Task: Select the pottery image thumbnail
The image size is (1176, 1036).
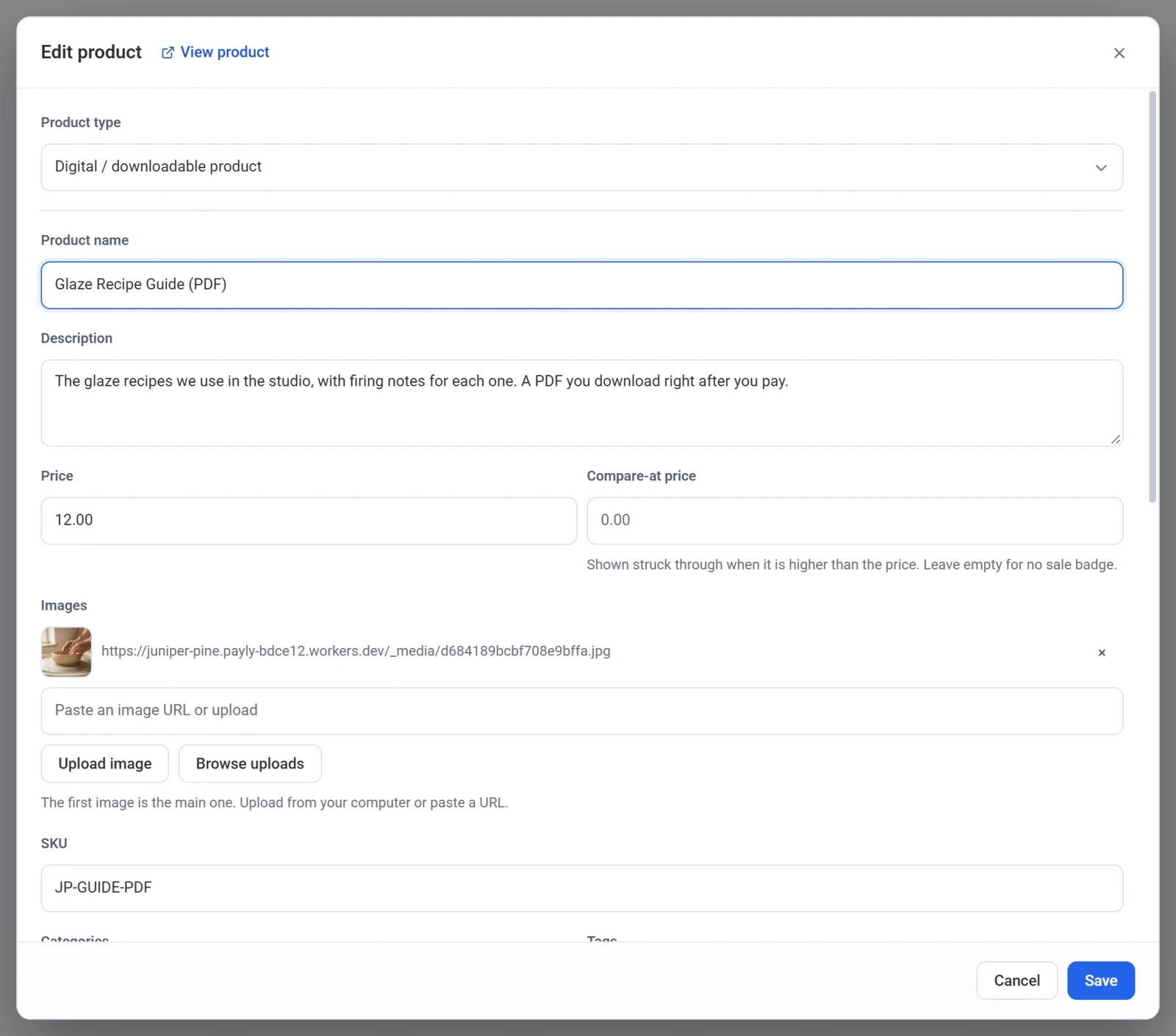Action: point(66,652)
